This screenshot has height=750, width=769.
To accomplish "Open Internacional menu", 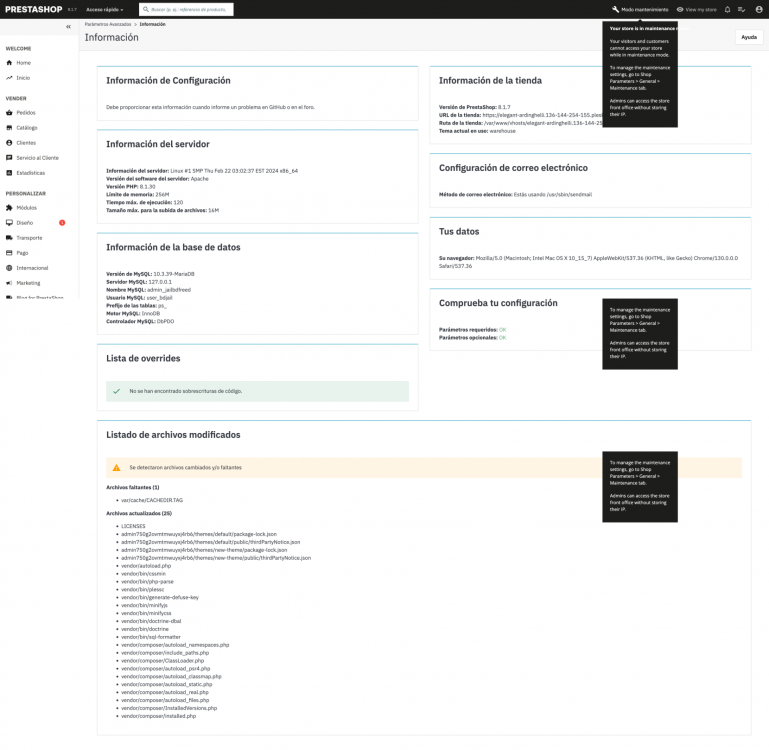I will point(32,268).
